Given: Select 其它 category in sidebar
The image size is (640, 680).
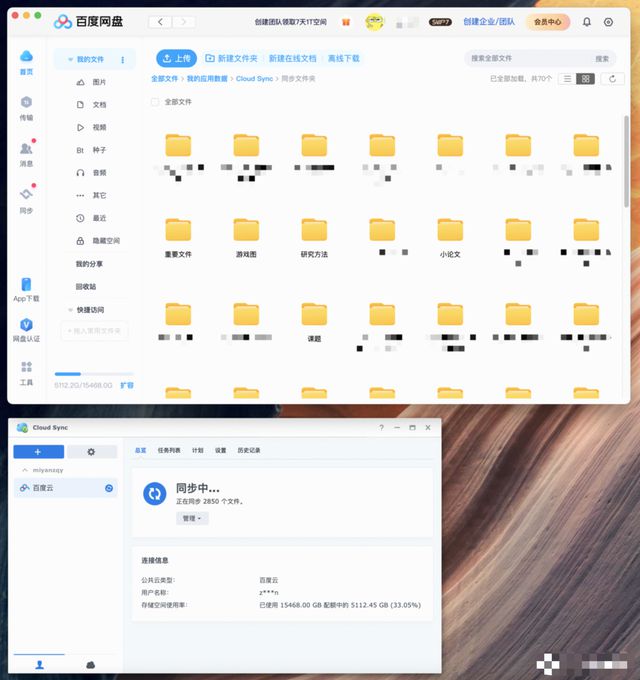Looking at the screenshot, I should pyautogui.click(x=91, y=196).
